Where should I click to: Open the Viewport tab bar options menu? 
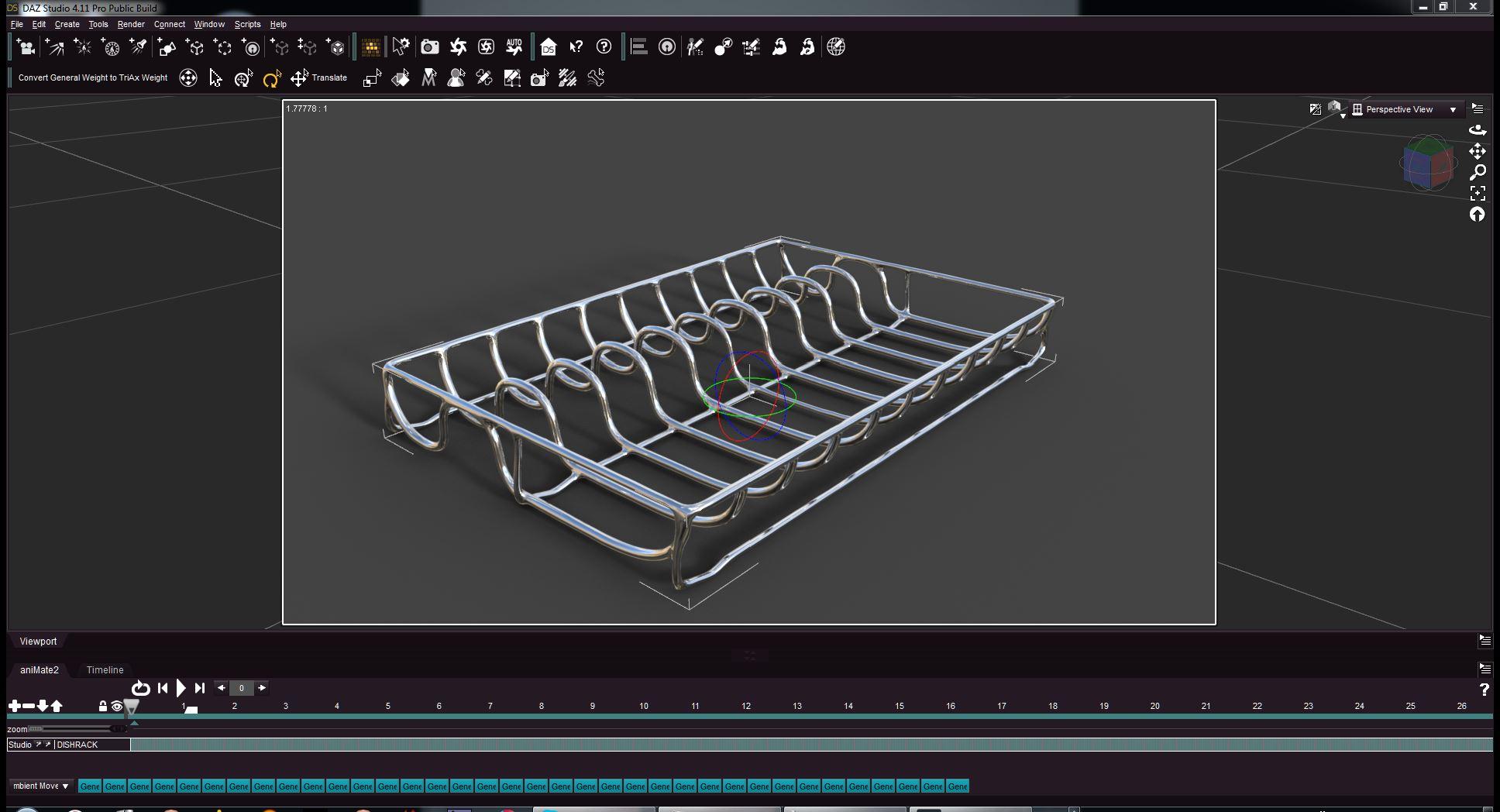[1485, 641]
